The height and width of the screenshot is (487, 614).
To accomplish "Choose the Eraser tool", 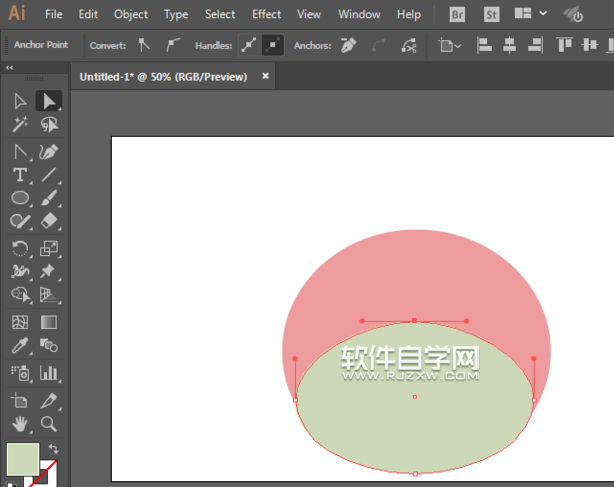I will [x=48, y=222].
